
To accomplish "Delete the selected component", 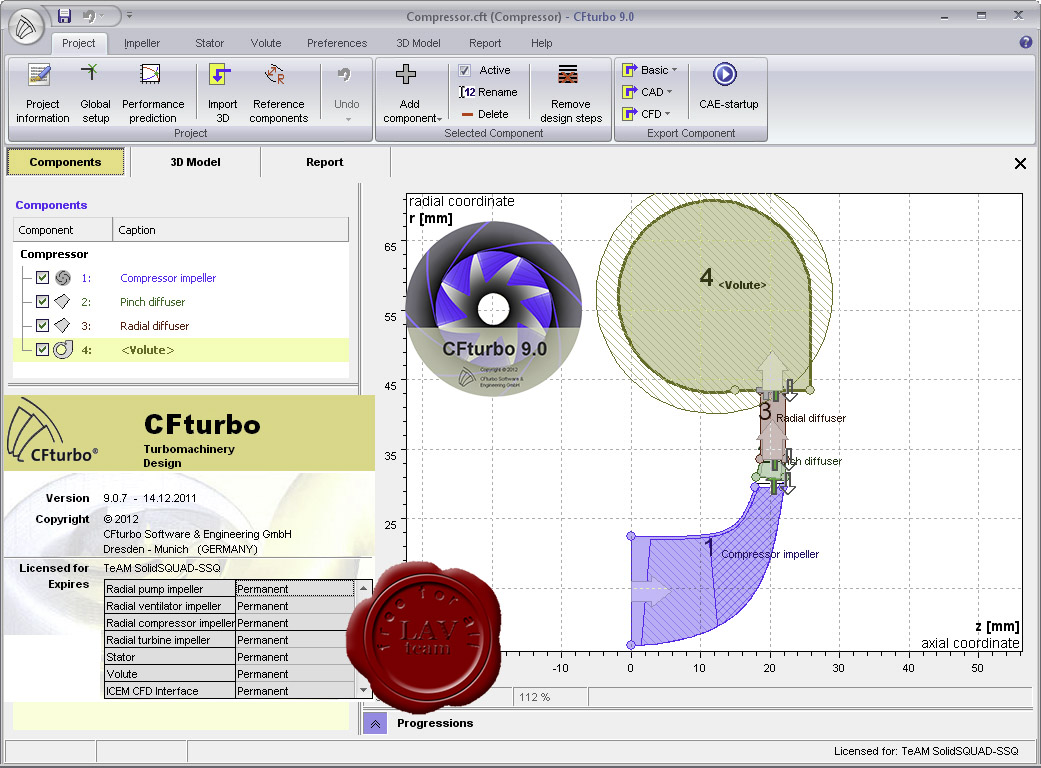I will click(x=485, y=114).
